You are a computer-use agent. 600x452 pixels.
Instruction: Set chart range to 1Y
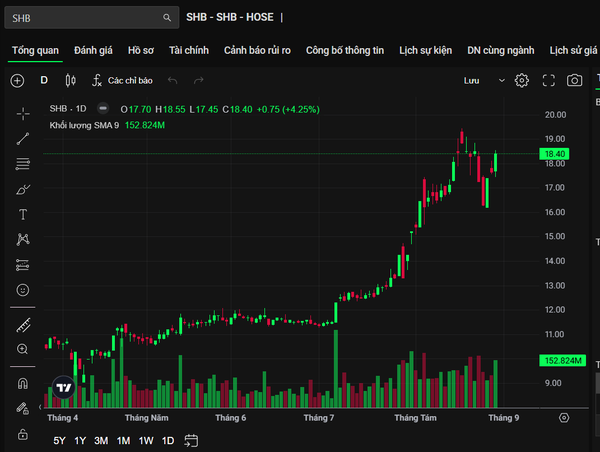tap(80, 441)
